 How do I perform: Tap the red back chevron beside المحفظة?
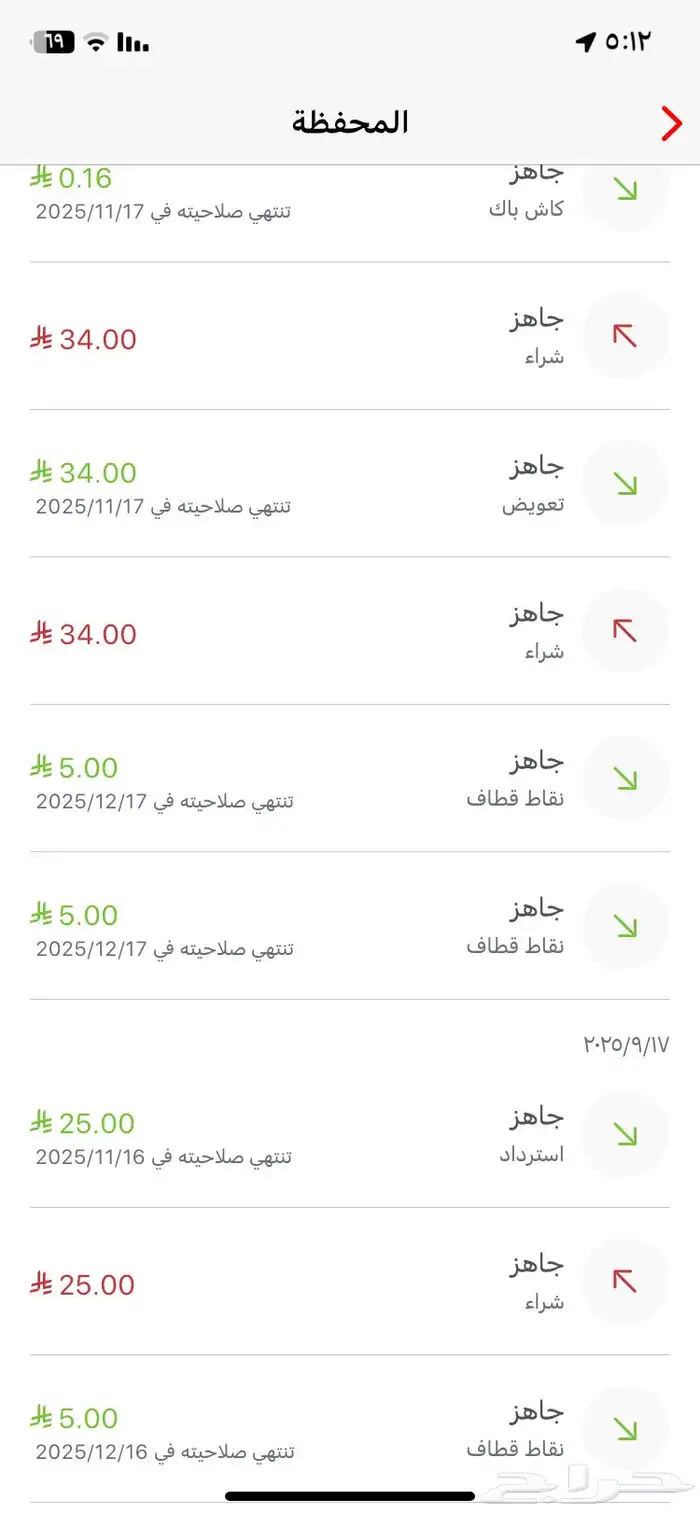pos(671,122)
